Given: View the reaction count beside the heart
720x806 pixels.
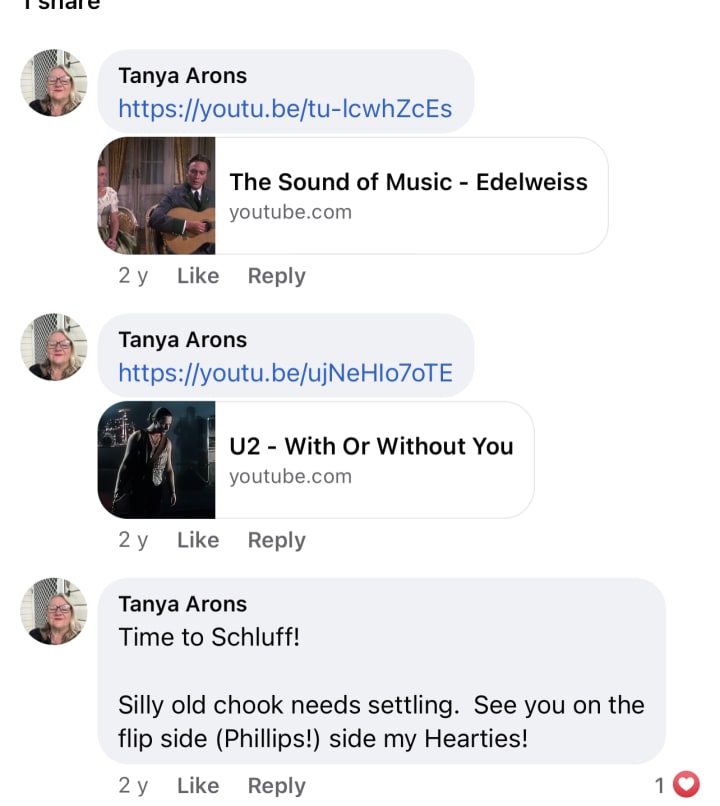Looking at the screenshot, I should (x=660, y=786).
